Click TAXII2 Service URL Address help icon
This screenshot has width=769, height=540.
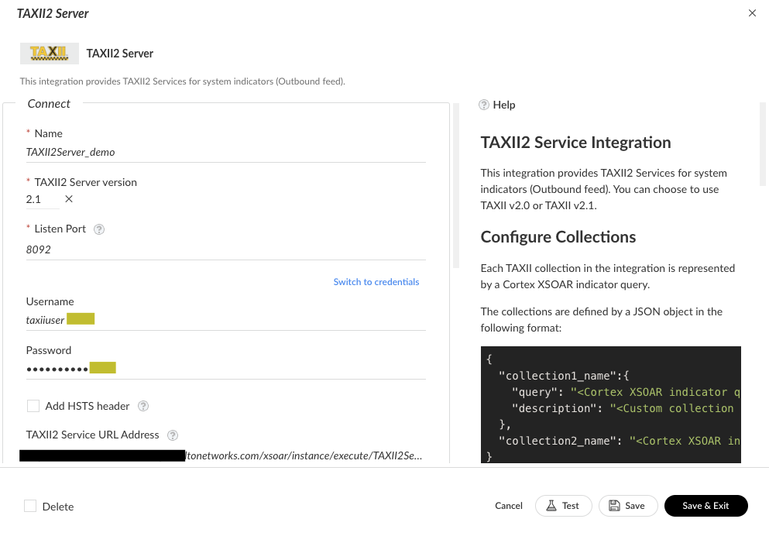click(x=173, y=435)
